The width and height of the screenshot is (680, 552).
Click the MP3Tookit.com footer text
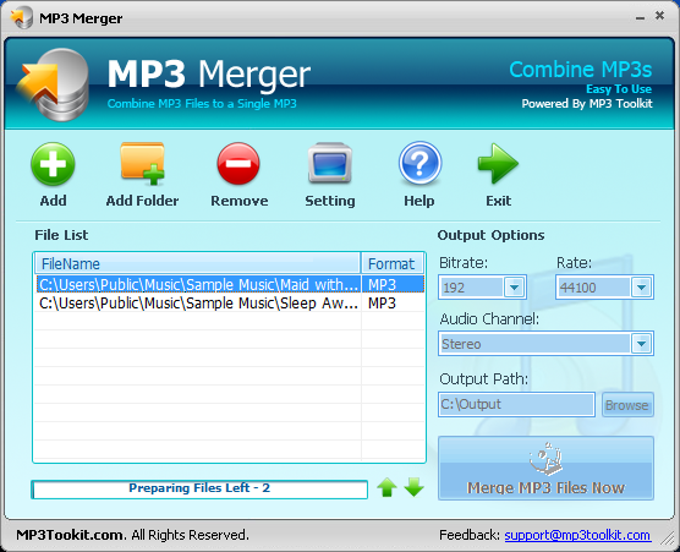[x=70, y=535]
